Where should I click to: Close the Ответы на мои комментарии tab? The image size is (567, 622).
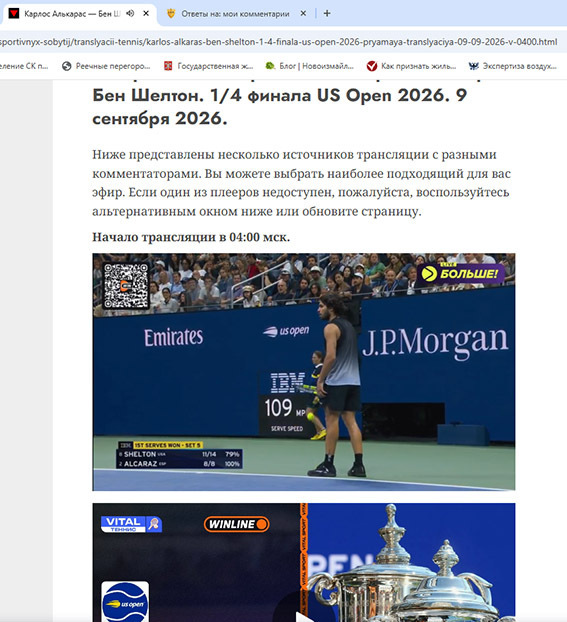click(x=303, y=13)
